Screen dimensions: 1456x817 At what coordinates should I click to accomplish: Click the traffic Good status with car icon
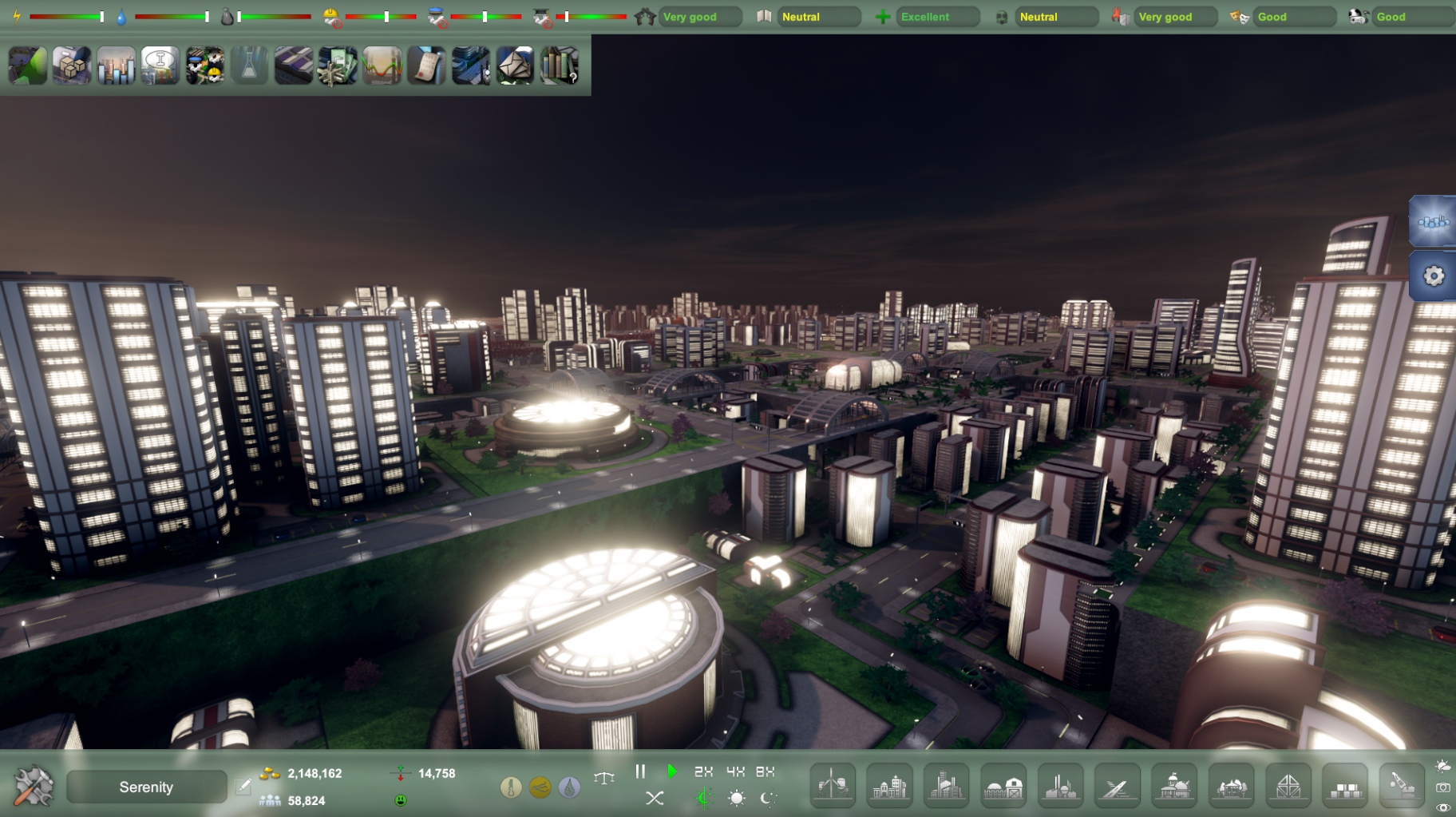click(x=1414, y=17)
